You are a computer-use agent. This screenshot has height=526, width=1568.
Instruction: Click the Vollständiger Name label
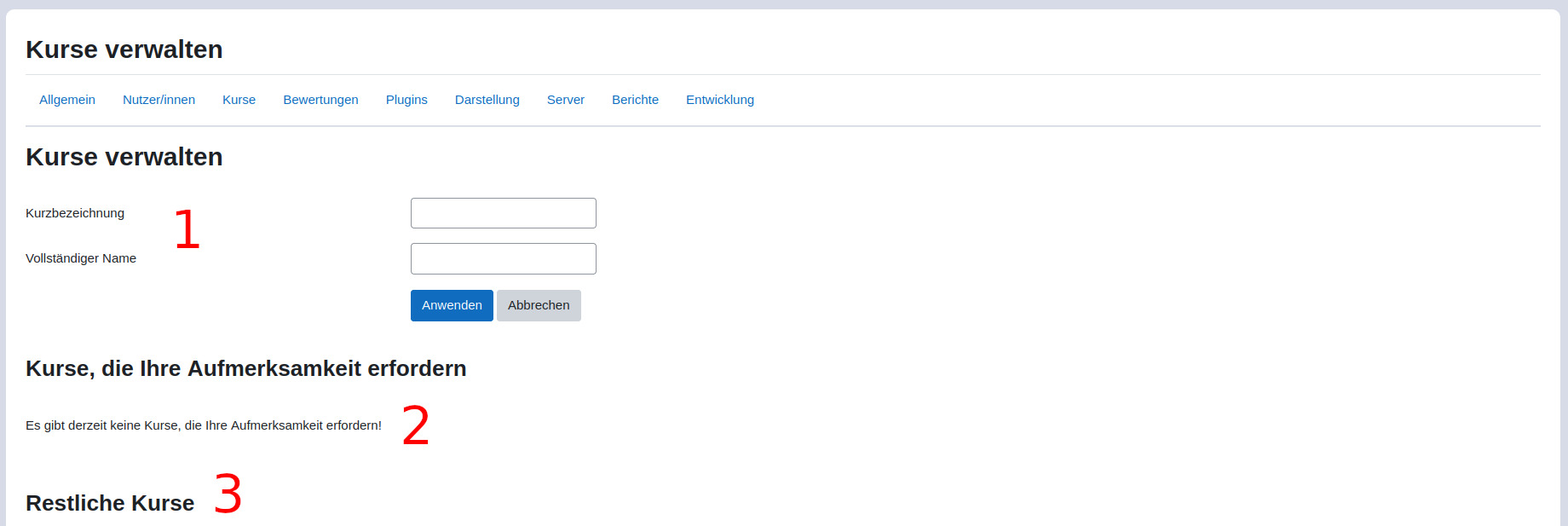[x=81, y=258]
